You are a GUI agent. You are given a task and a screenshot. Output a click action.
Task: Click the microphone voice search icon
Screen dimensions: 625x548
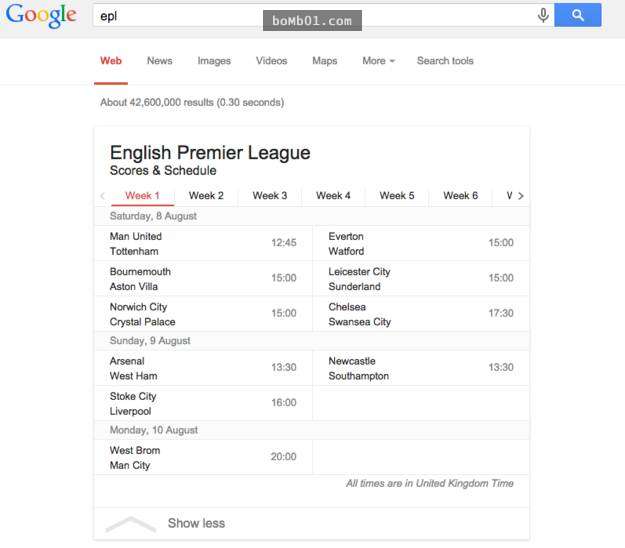(x=543, y=15)
